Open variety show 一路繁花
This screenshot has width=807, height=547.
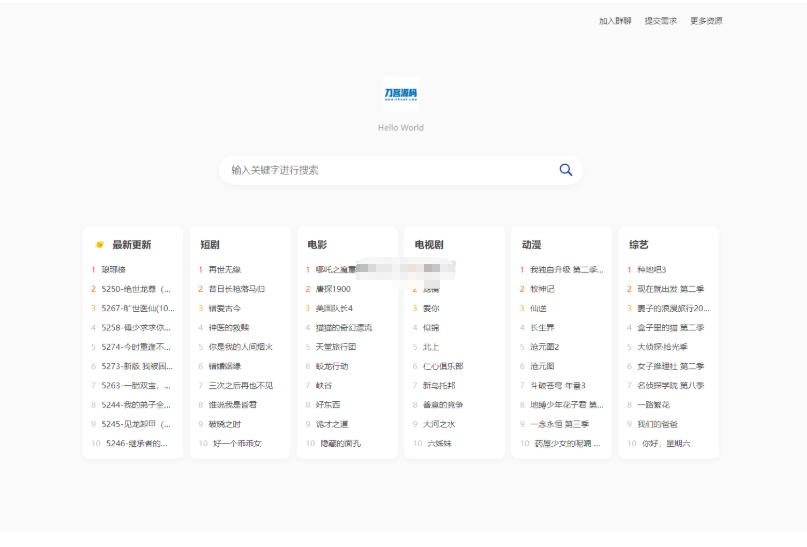(x=653, y=405)
